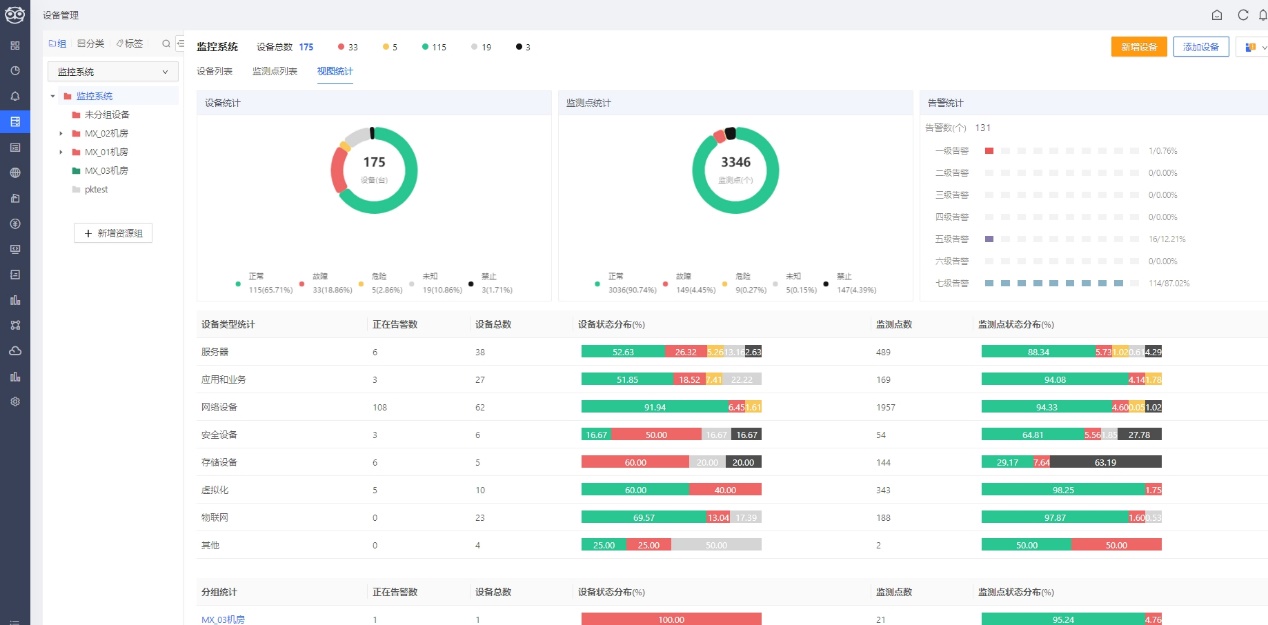Click the refresh icon in top bar
The width and height of the screenshot is (1268, 625).
coord(1243,15)
